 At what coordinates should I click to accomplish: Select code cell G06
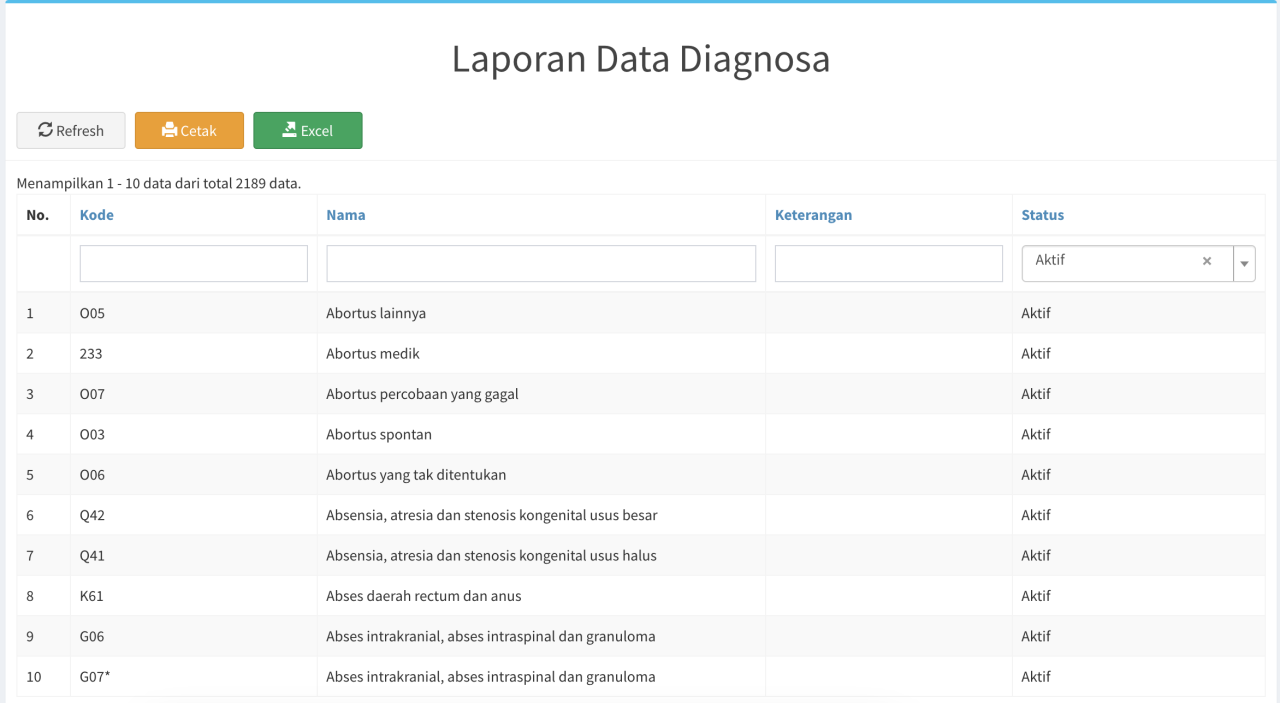[92, 636]
